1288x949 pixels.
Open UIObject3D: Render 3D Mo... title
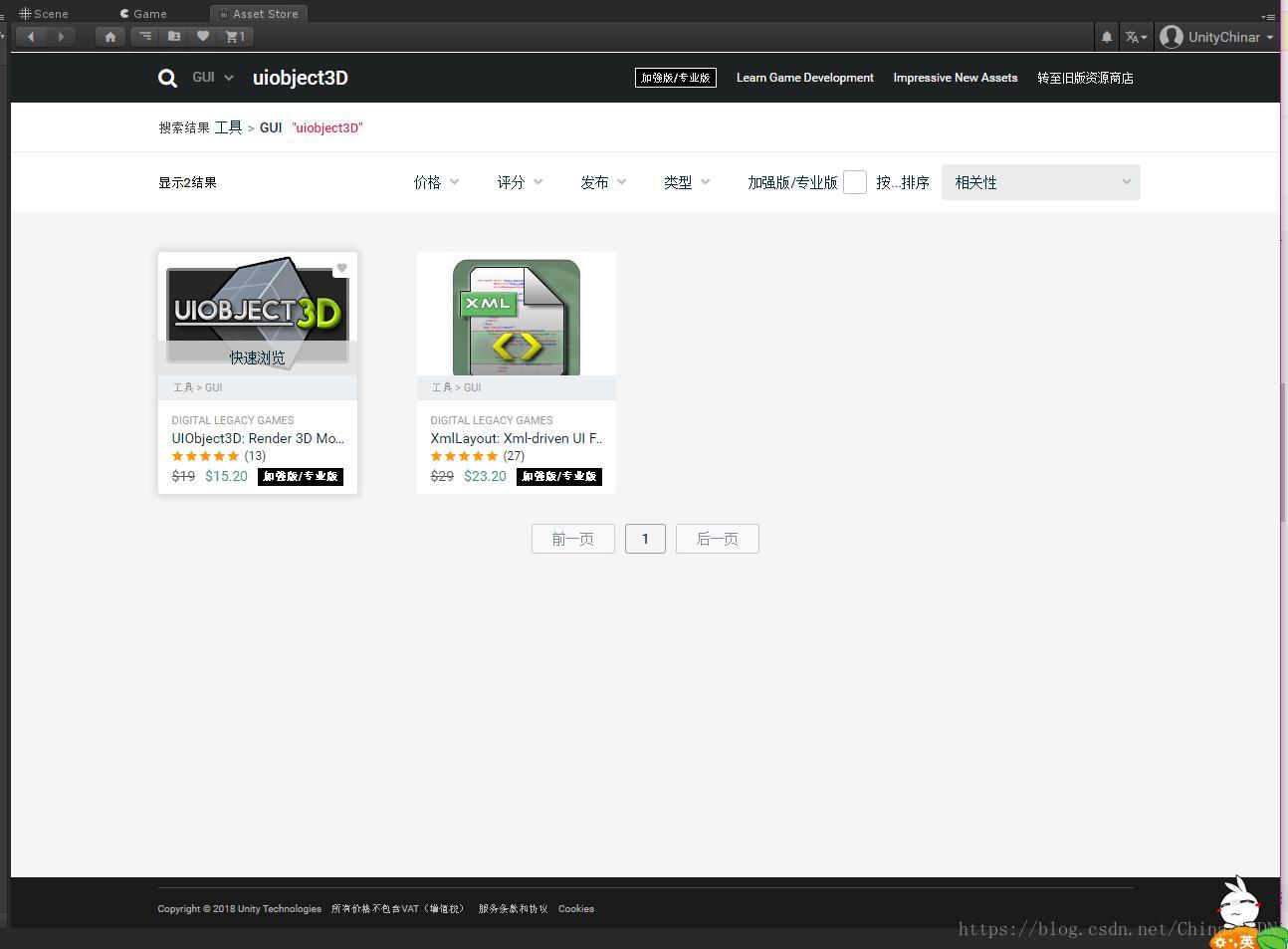(x=258, y=438)
